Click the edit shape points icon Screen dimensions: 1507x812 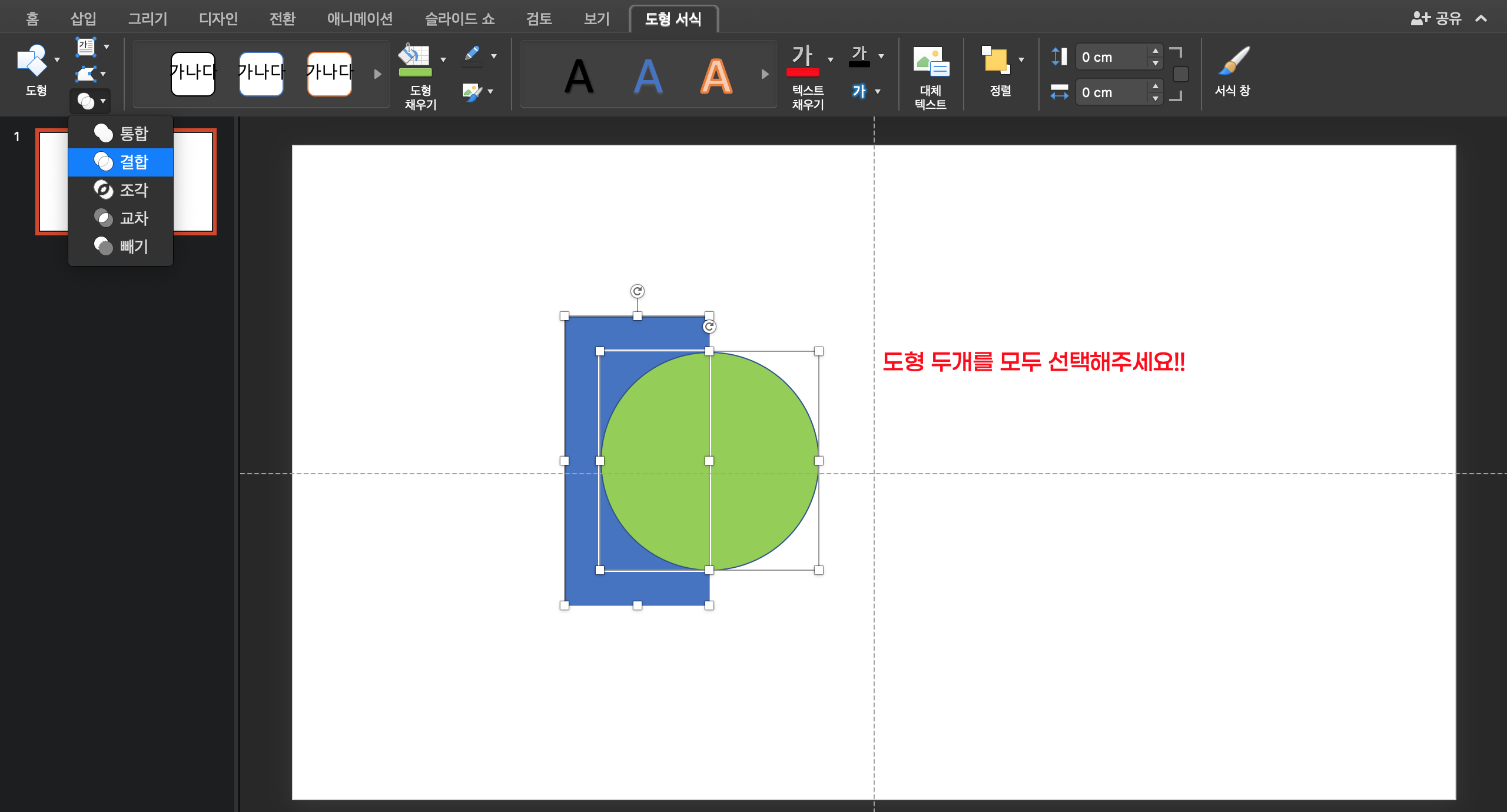(x=86, y=74)
